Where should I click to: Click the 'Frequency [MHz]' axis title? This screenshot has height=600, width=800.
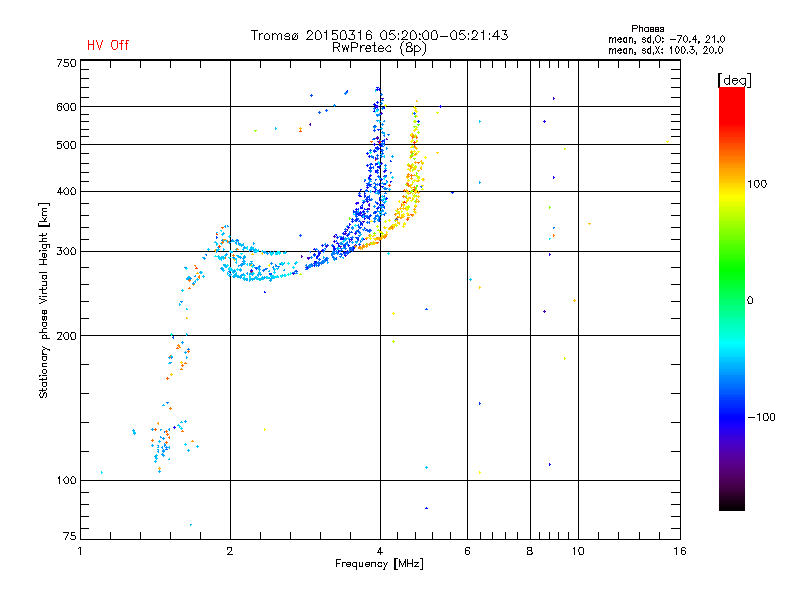[379, 564]
